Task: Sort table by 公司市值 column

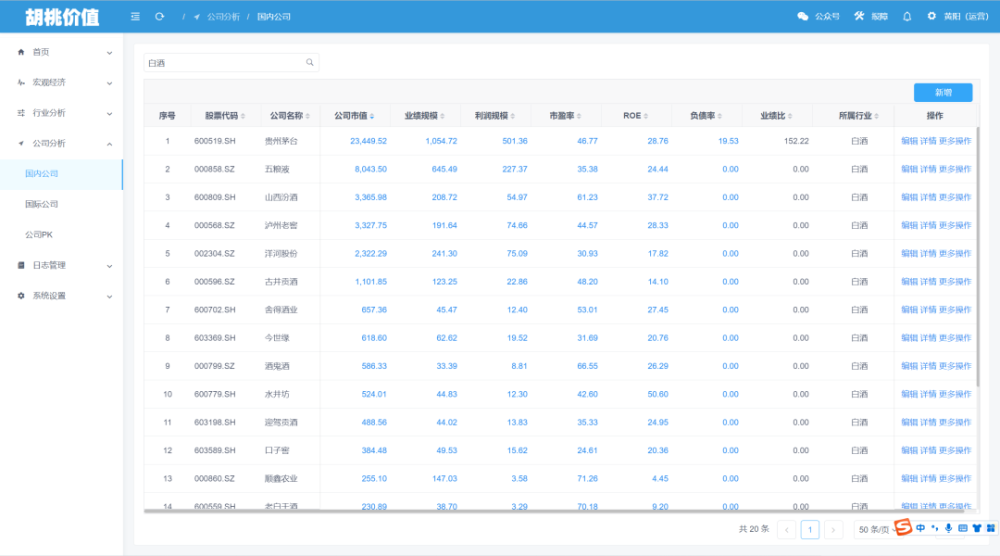Action: 354,116
